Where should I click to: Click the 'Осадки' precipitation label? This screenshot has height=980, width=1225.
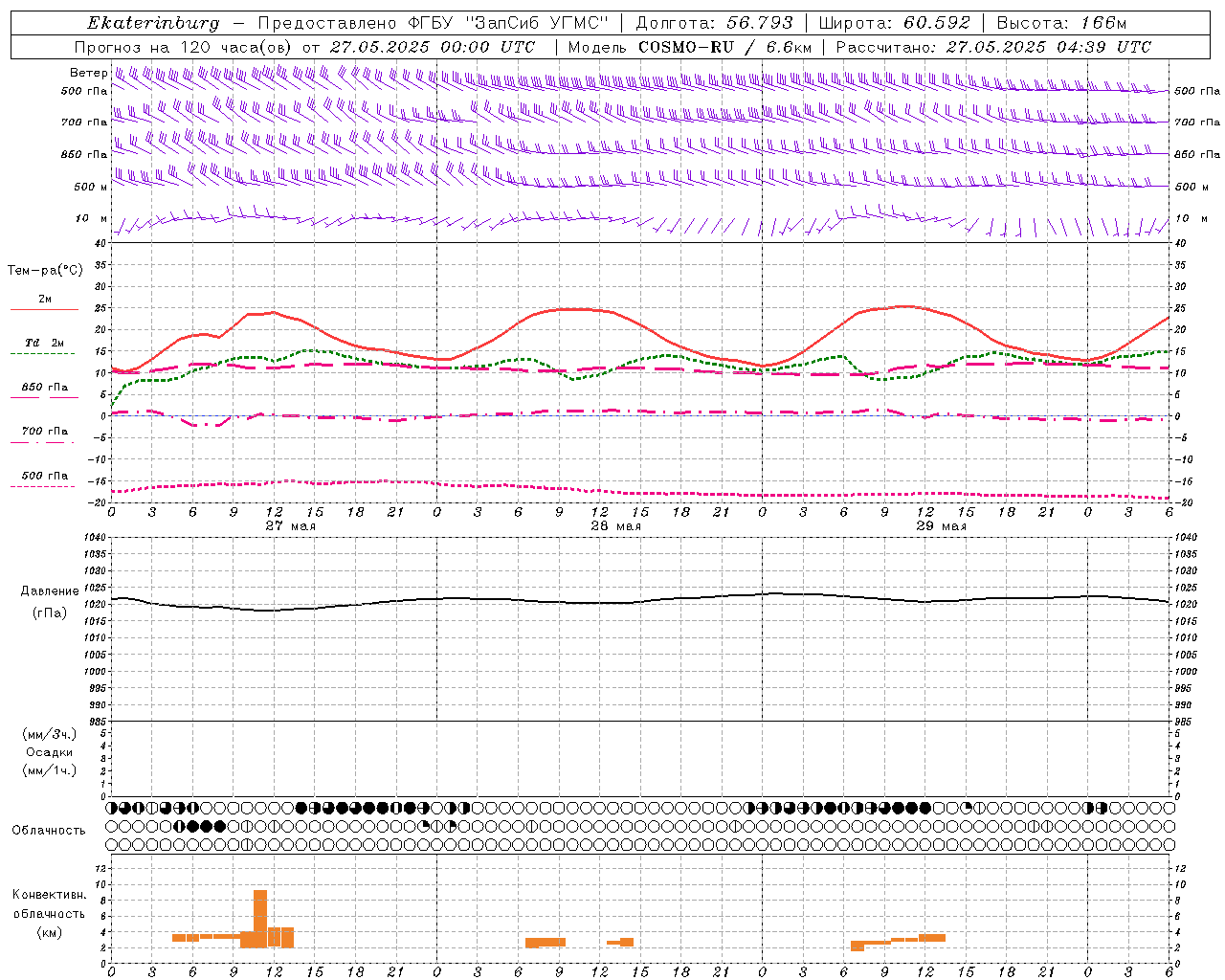click(x=50, y=752)
